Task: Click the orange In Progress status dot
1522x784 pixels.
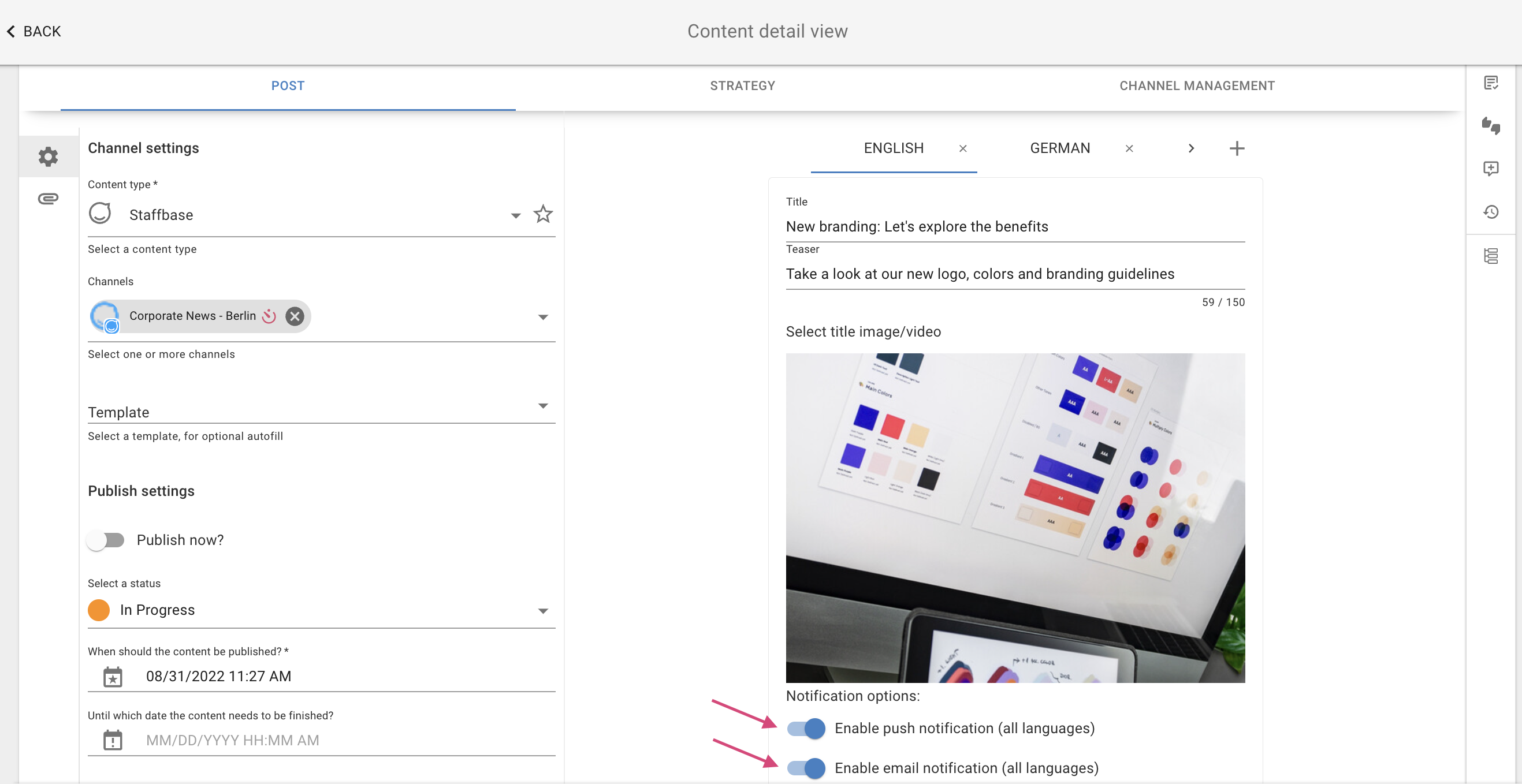Action: pyautogui.click(x=99, y=610)
